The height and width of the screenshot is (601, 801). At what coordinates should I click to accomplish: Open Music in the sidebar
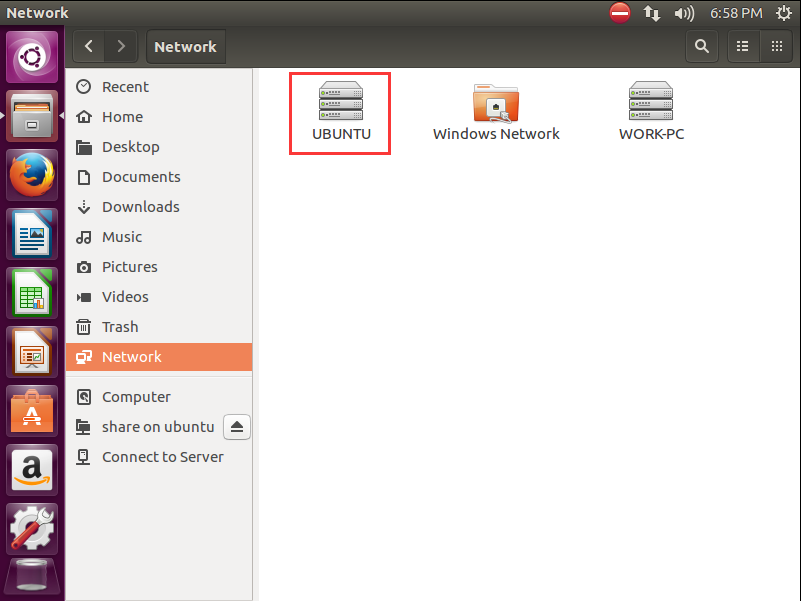pyautogui.click(x=159, y=237)
